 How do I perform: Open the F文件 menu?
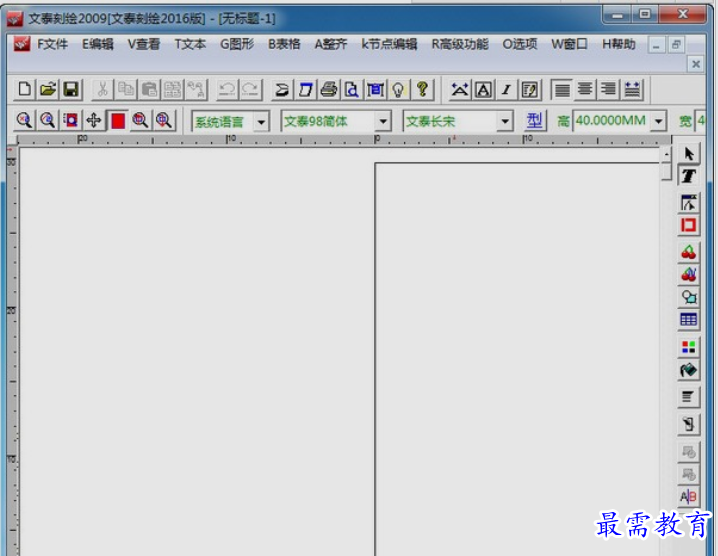coord(52,44)
